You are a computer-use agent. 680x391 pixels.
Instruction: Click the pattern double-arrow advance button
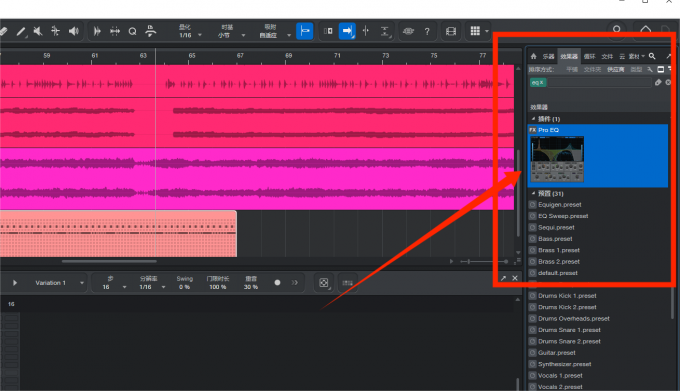pos(294,283)
